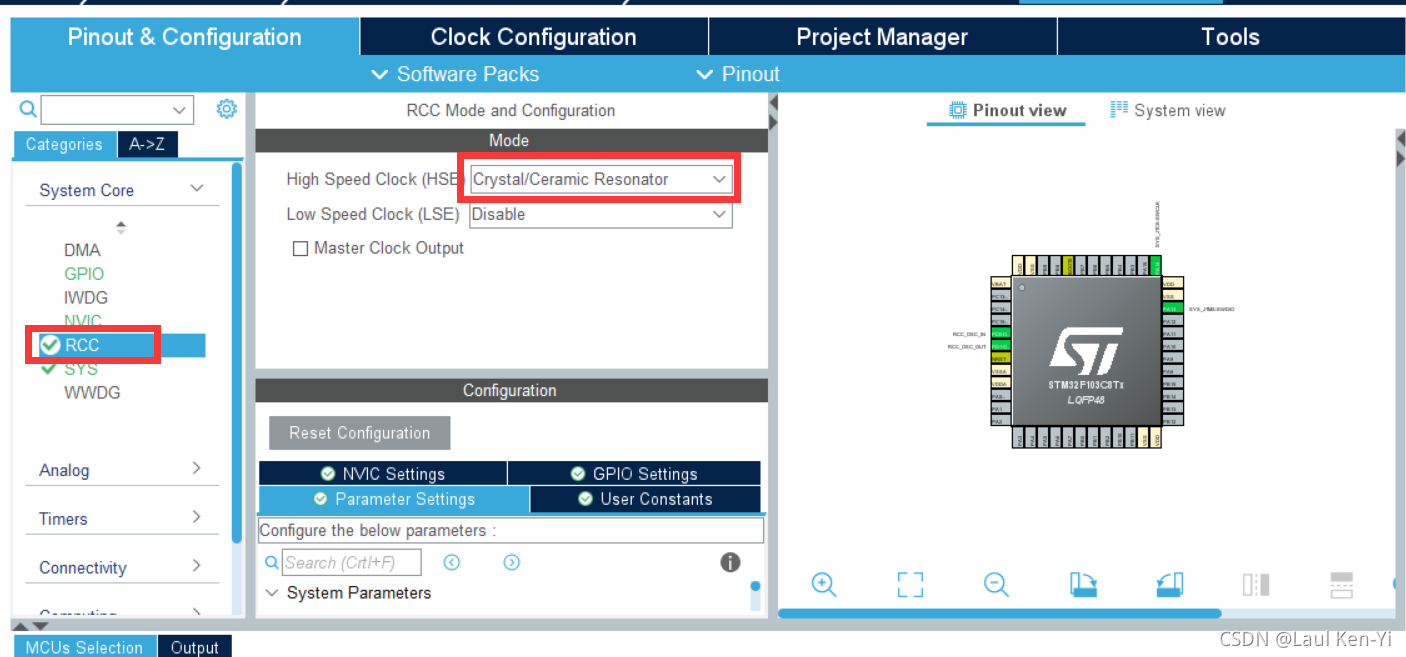Switch to the Clock Configuration tab

[533, 37]
